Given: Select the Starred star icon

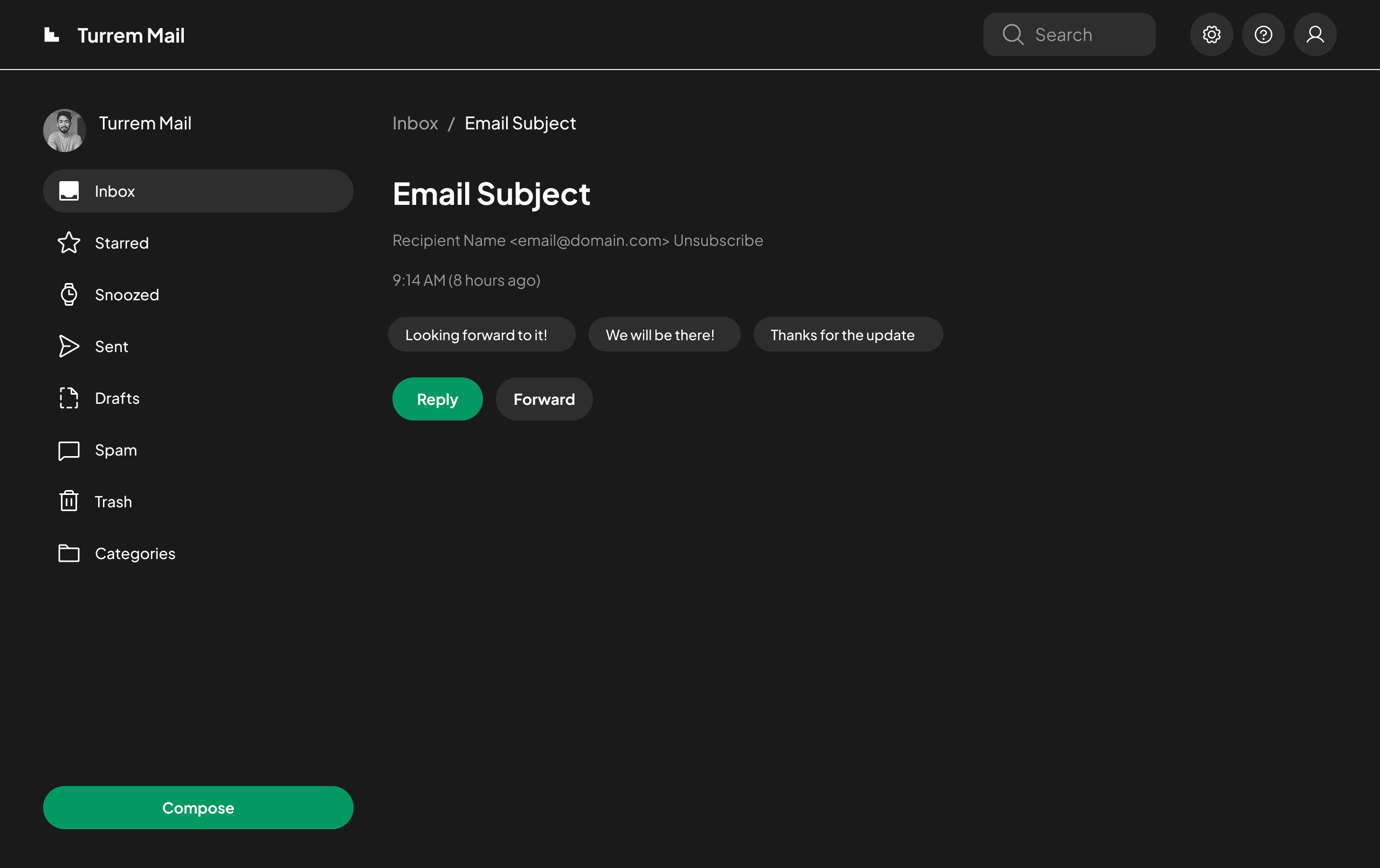Looking at the screenshot, I should pos(69,243).
